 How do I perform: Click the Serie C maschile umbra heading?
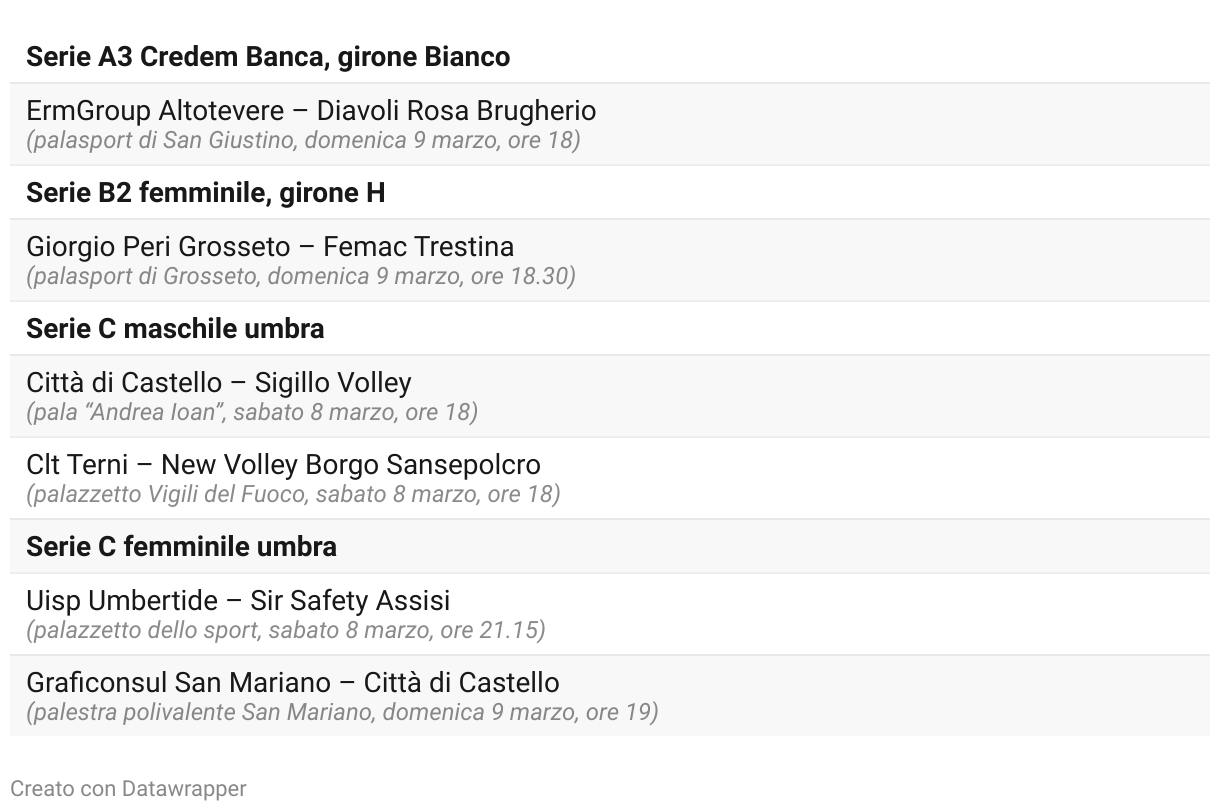[x=175, y=329]
